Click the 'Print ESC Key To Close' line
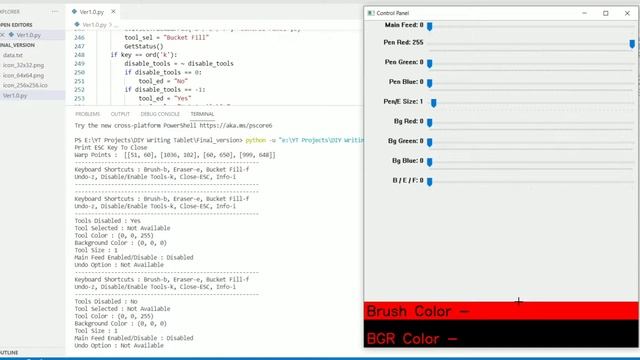The height and width of the screenshot is (360, 640). (111, 148)
